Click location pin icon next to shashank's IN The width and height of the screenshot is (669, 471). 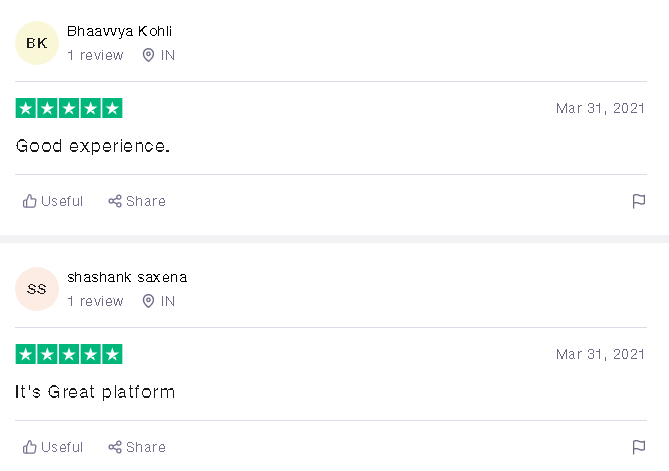point(149,302)
